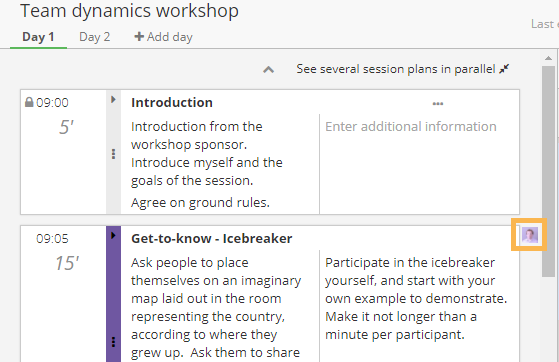Click Enter additional information field
Viewport: 559px width, 362px height.
coord(411,126)
